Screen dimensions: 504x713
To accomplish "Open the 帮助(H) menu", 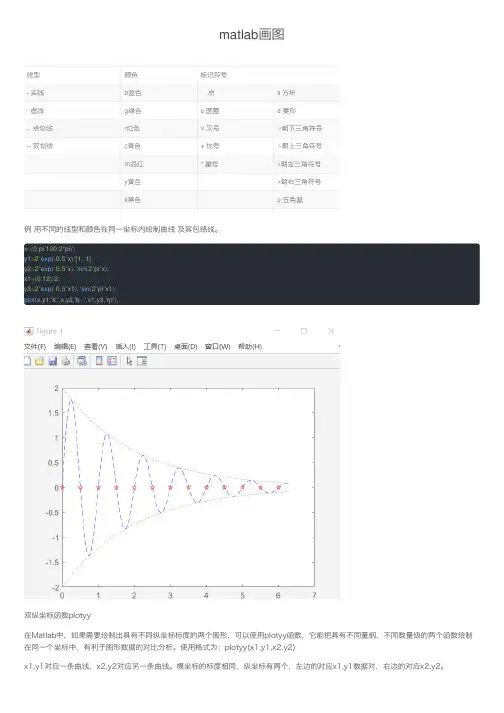I will click(x=250, y=346).
